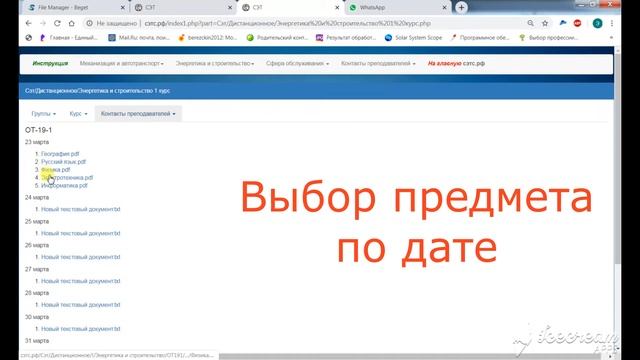640x360 pixels.
Task: Open the Программное обе... bookmark
Action: tap(480, 38)
